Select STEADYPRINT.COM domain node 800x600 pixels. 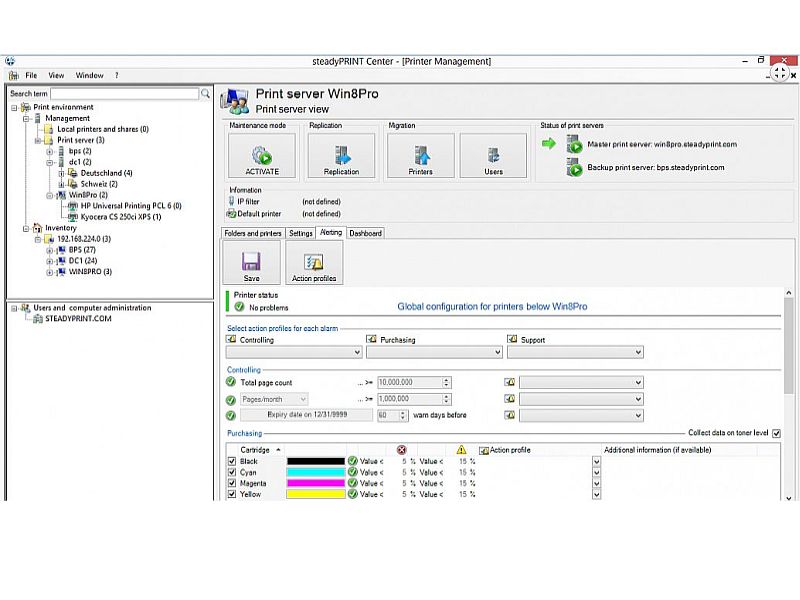pyautogui.click(x=78, y=318)
